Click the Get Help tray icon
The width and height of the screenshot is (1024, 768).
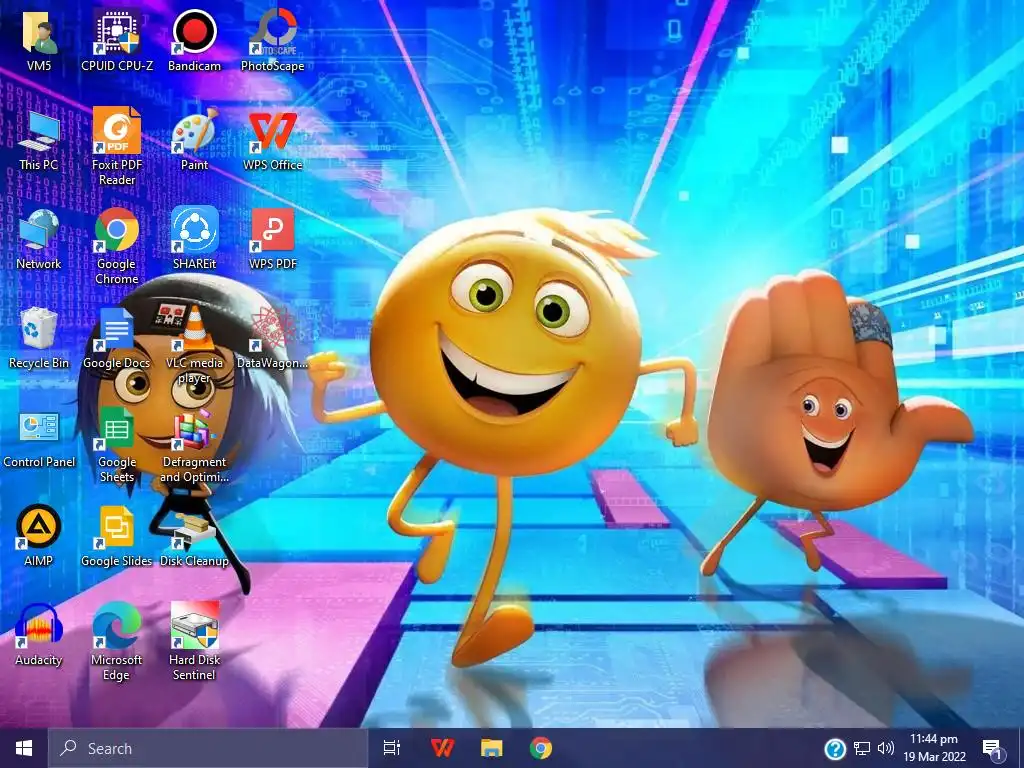point(835,749)
